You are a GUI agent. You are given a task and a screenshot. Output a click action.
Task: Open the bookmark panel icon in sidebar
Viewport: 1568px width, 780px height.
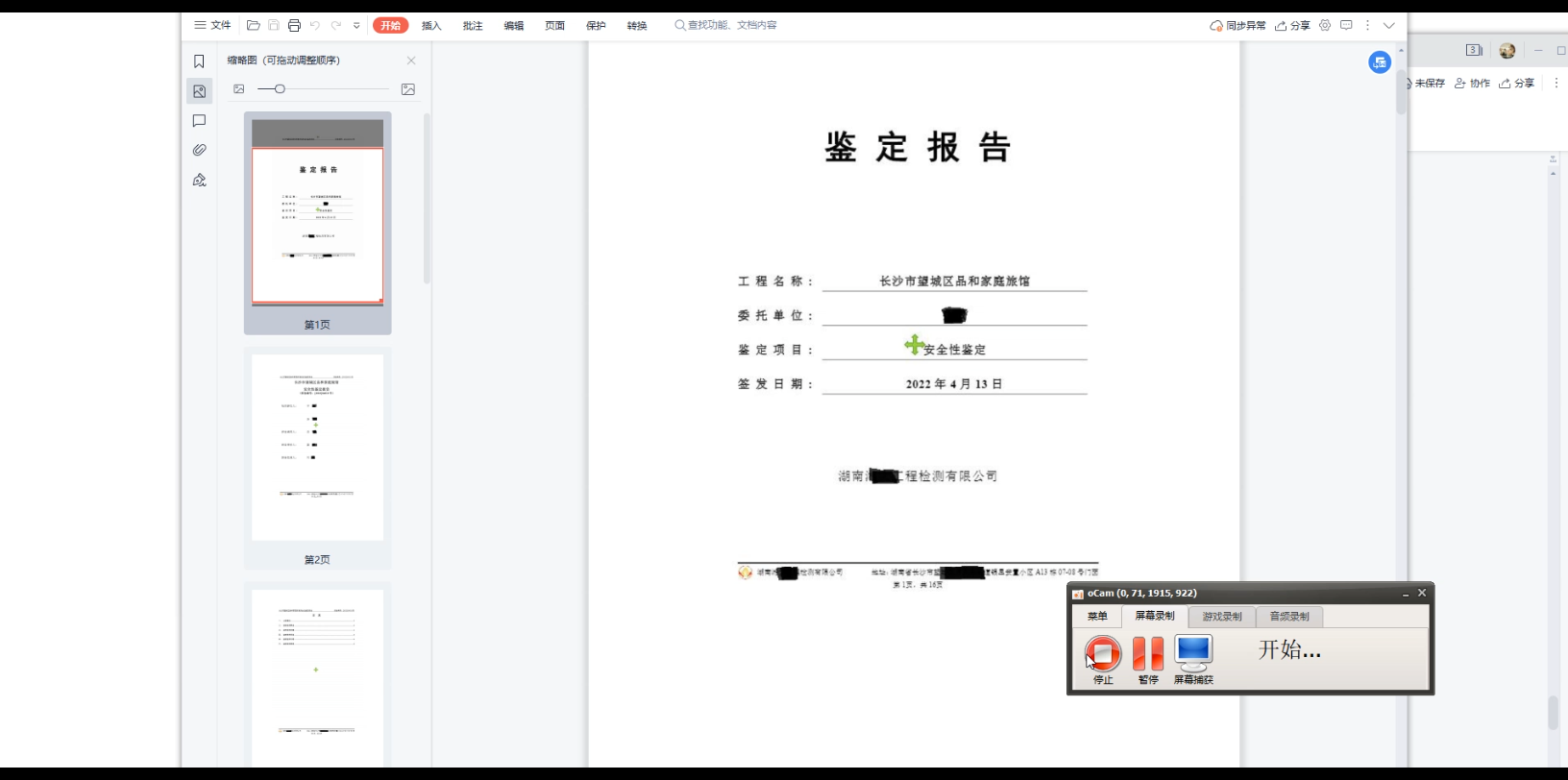point(199,61)
